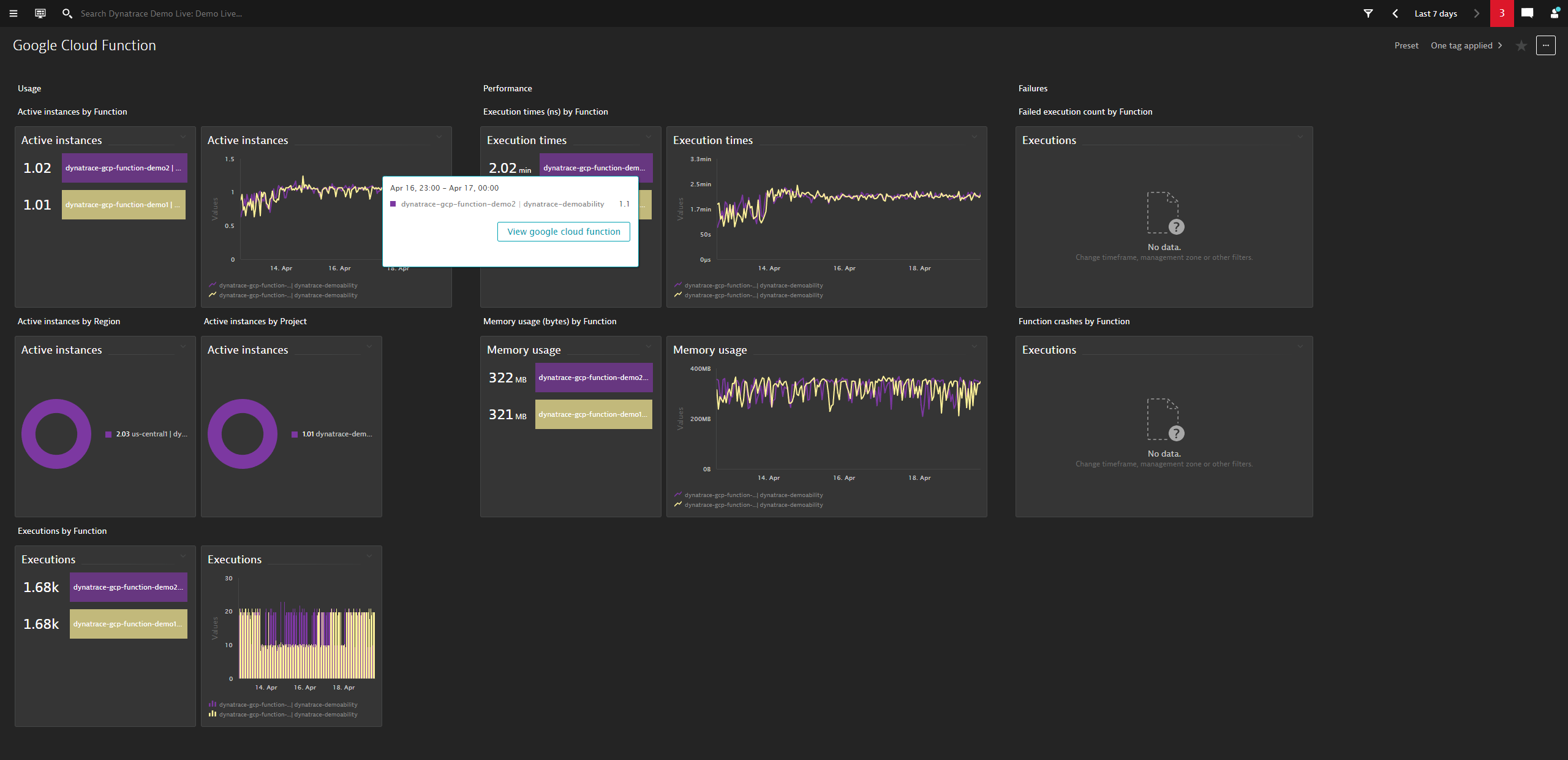Open the filter icon in the top bar
1568x760 pixels.
1368,13
